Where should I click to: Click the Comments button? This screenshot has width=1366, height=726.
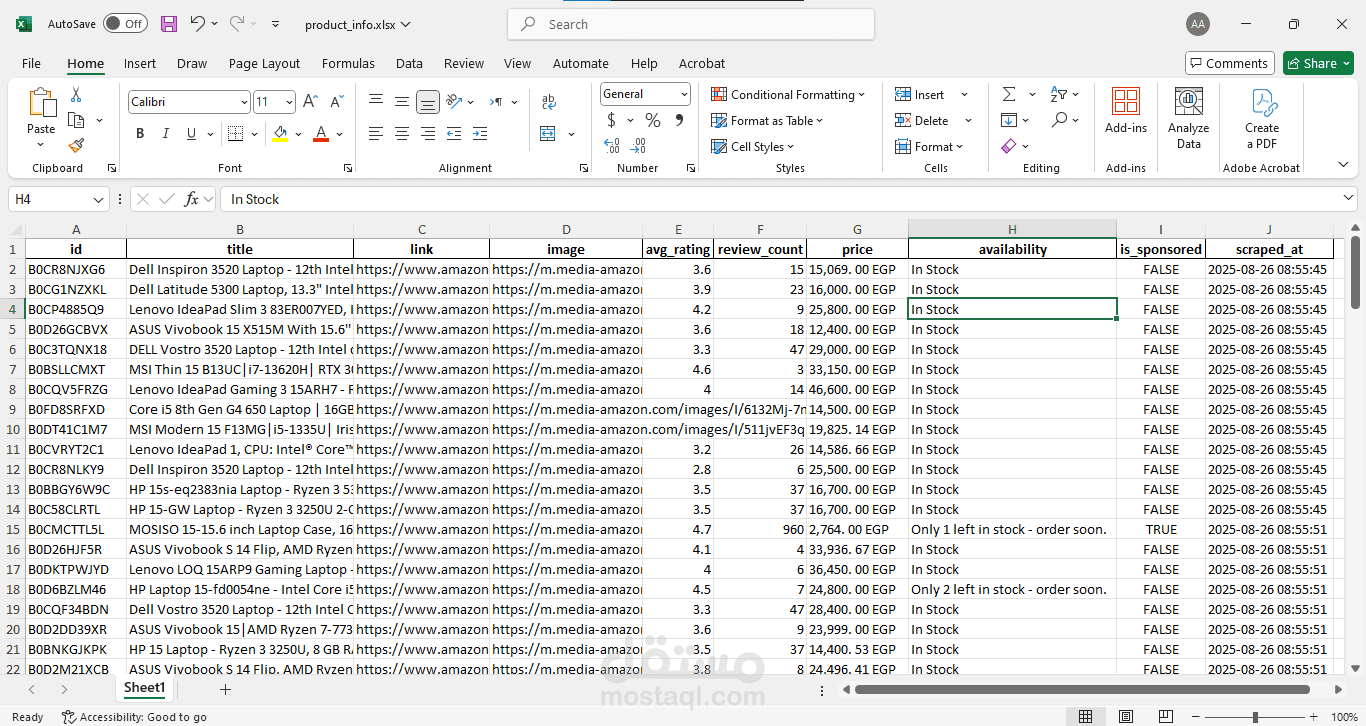tap(1230, 63)
